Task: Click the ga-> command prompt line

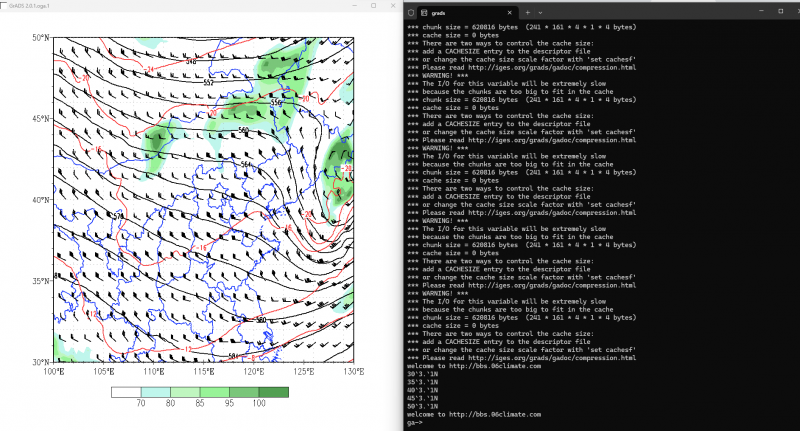Action: pyautogui.click(x=418, y=422)
